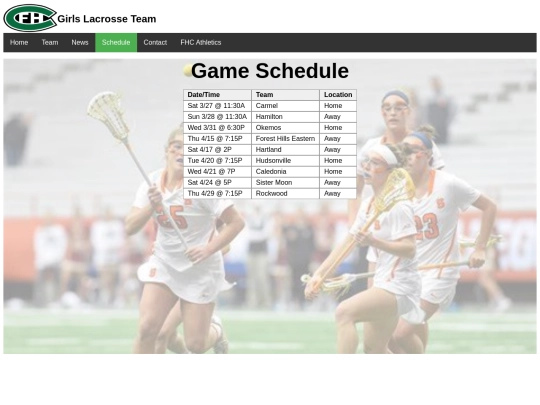Image resolution: width=540 pixels, height=405 pixels.
Task: Select the Thu 4/29 @ 7:15P cell
Action: 217,194
